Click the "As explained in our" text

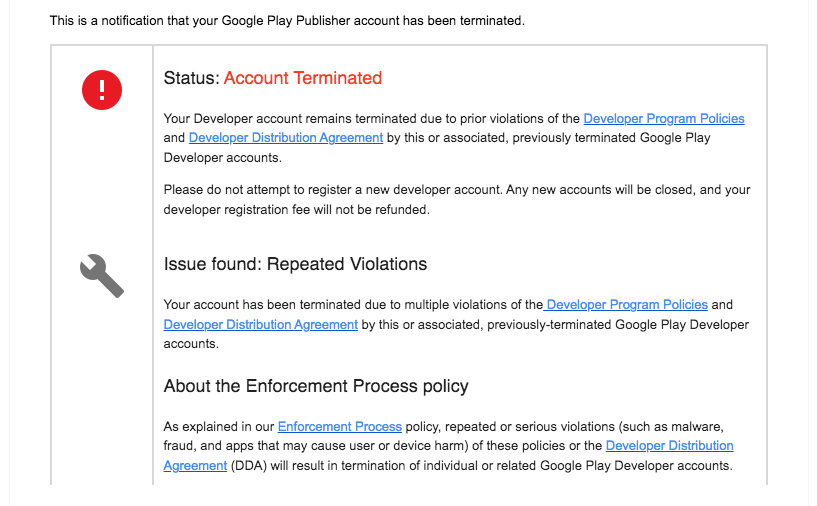(219, 426)
